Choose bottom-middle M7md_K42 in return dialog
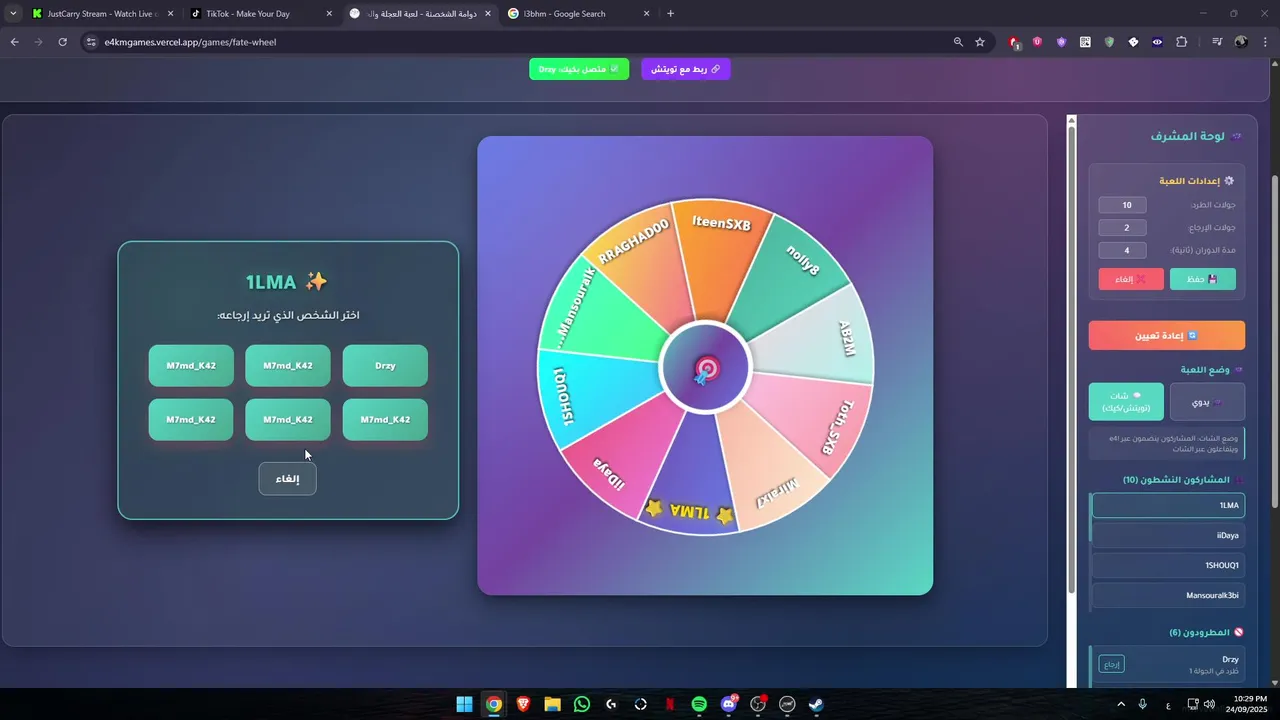The height and width of the screenshot is (720, 1280). click(288, 420)
